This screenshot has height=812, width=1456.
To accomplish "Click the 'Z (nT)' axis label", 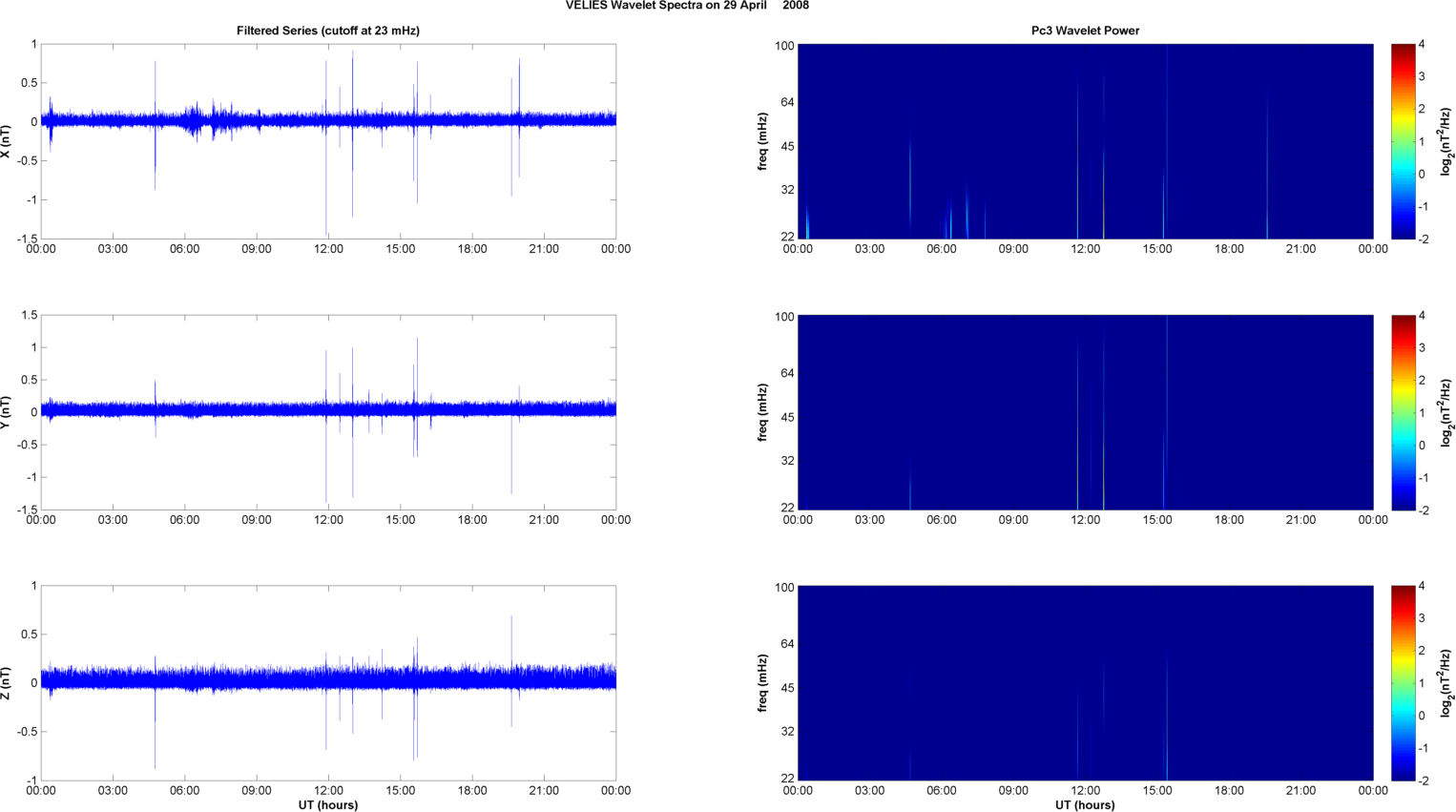I will click(7, 683).
